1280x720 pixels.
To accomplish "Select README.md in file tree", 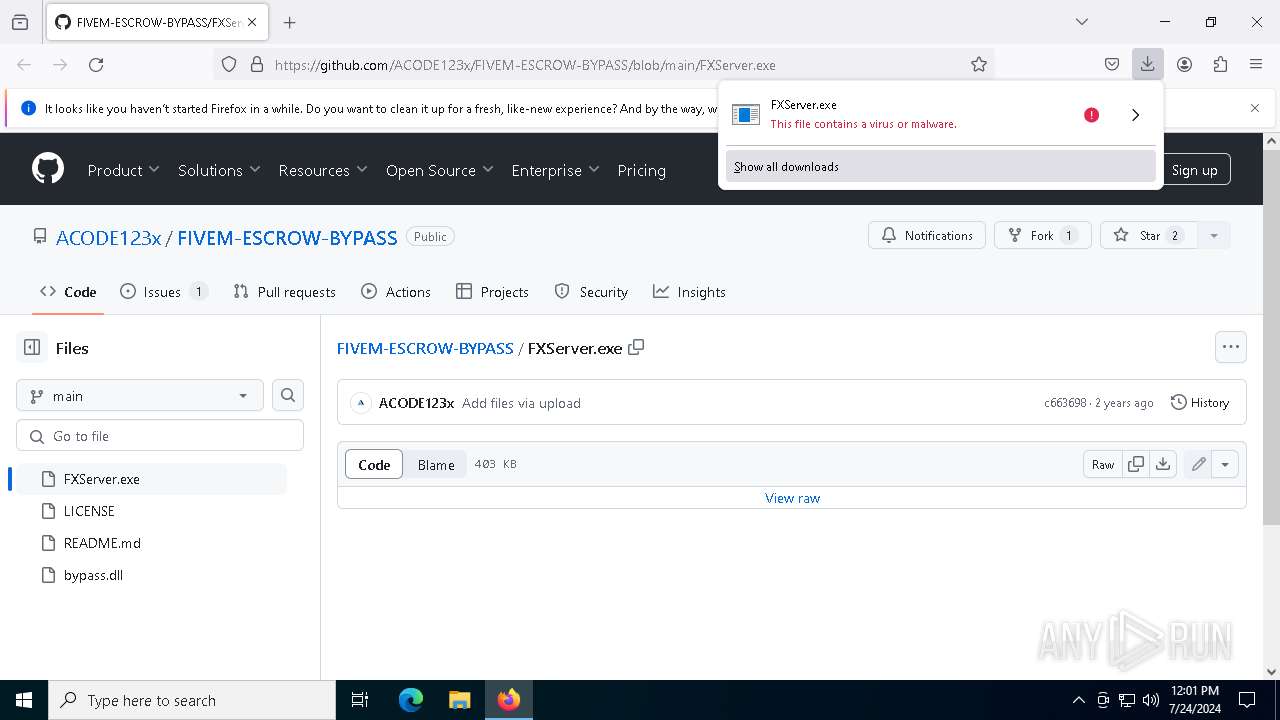I will click(152, 543).
